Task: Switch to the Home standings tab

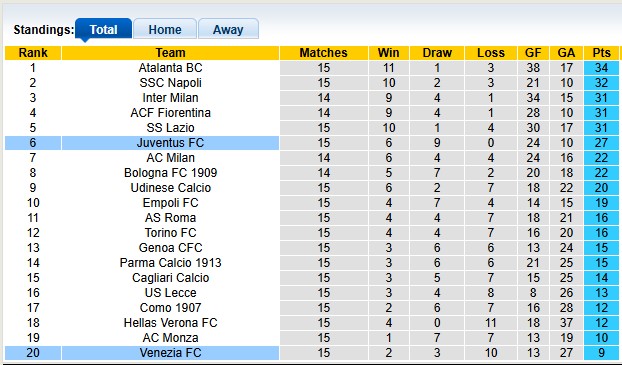Action: click(165, 29)
